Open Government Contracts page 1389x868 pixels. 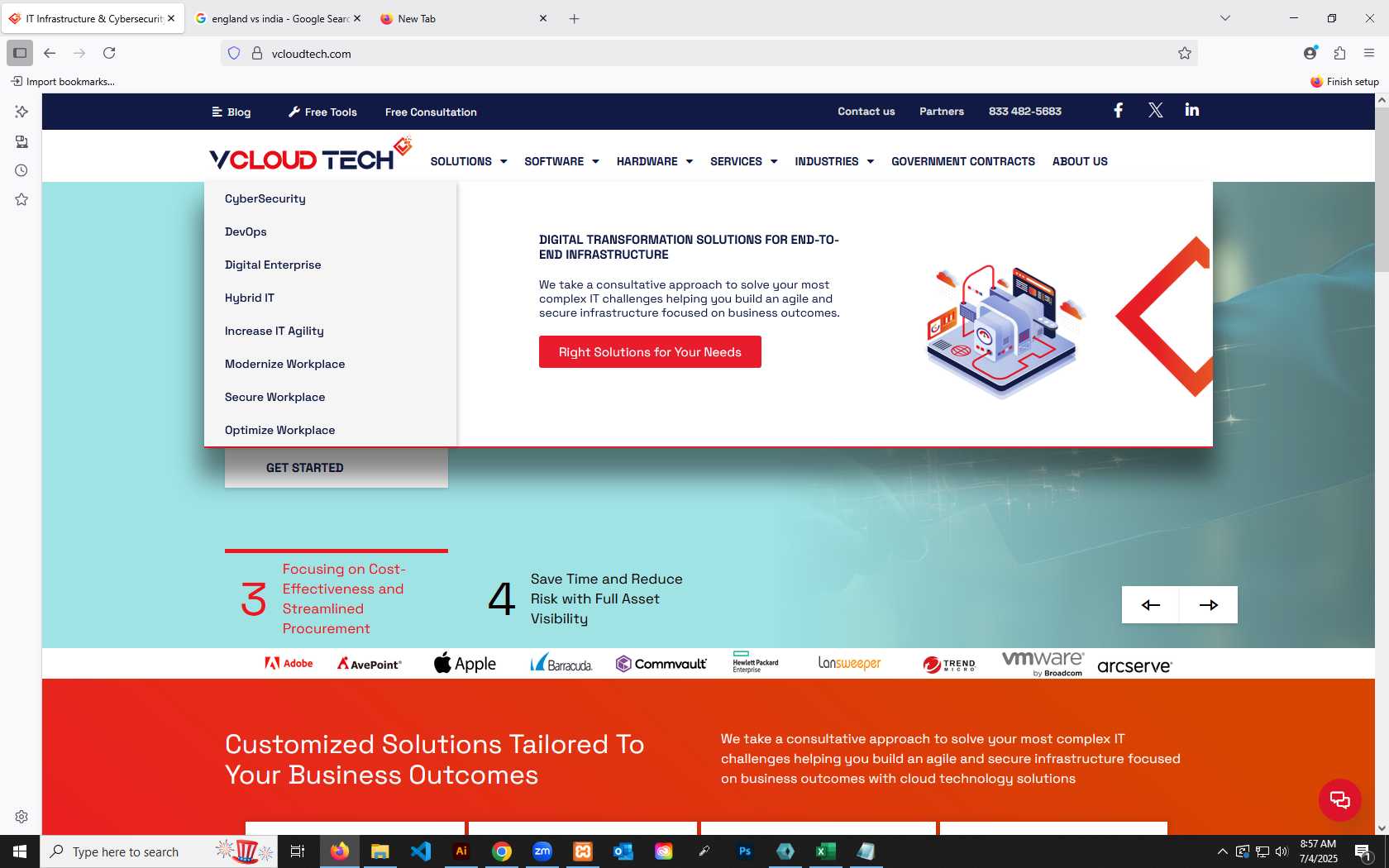(962, 162)
